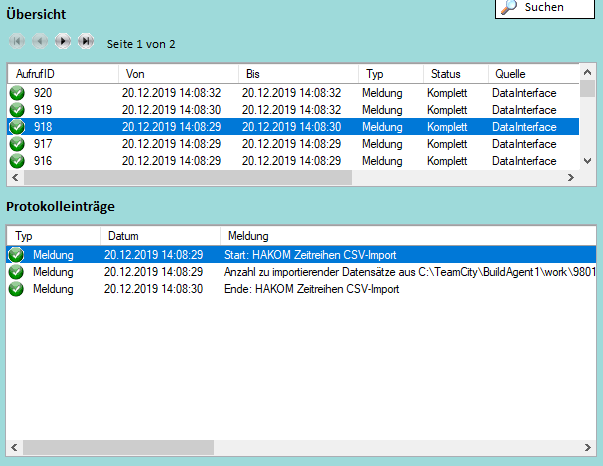Go to the next page

point(63,42)
